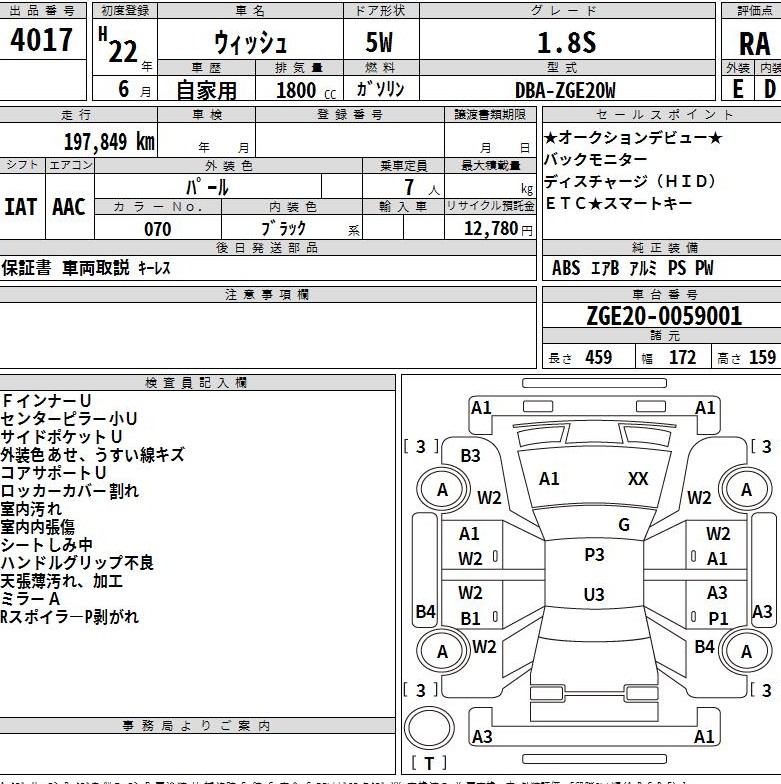Select chassis number ZGE20-0059001
The width and height of the screenshot is (781, 784).
(664, 316)
